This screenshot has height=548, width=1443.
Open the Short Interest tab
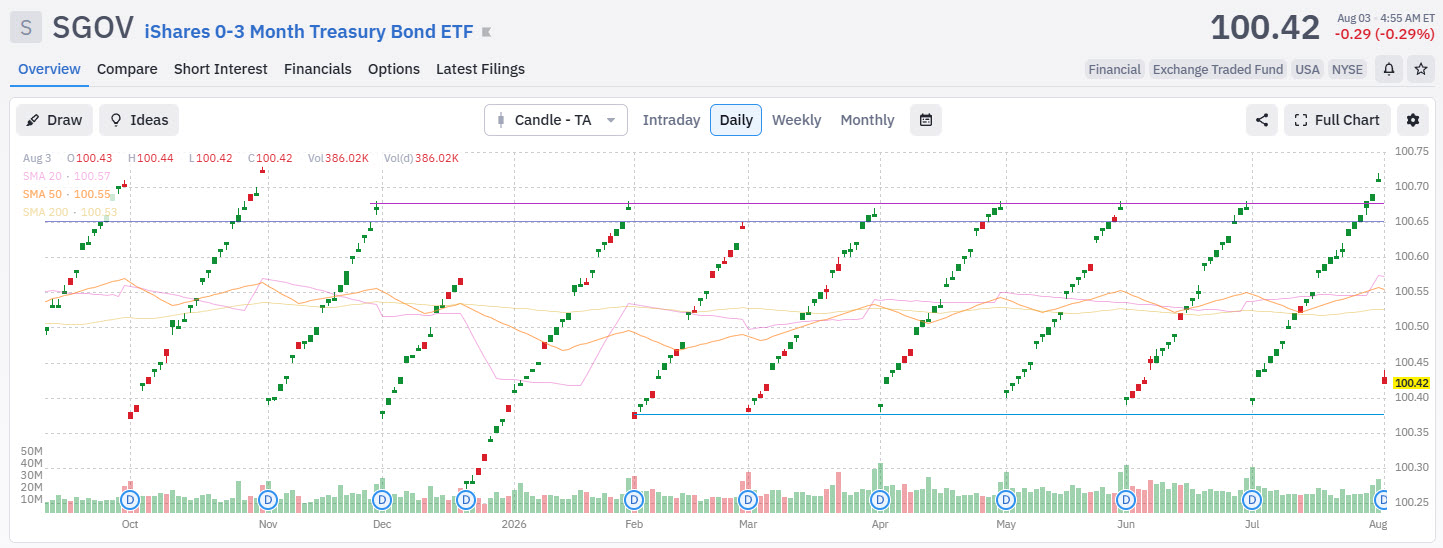[x=221, y=69]
